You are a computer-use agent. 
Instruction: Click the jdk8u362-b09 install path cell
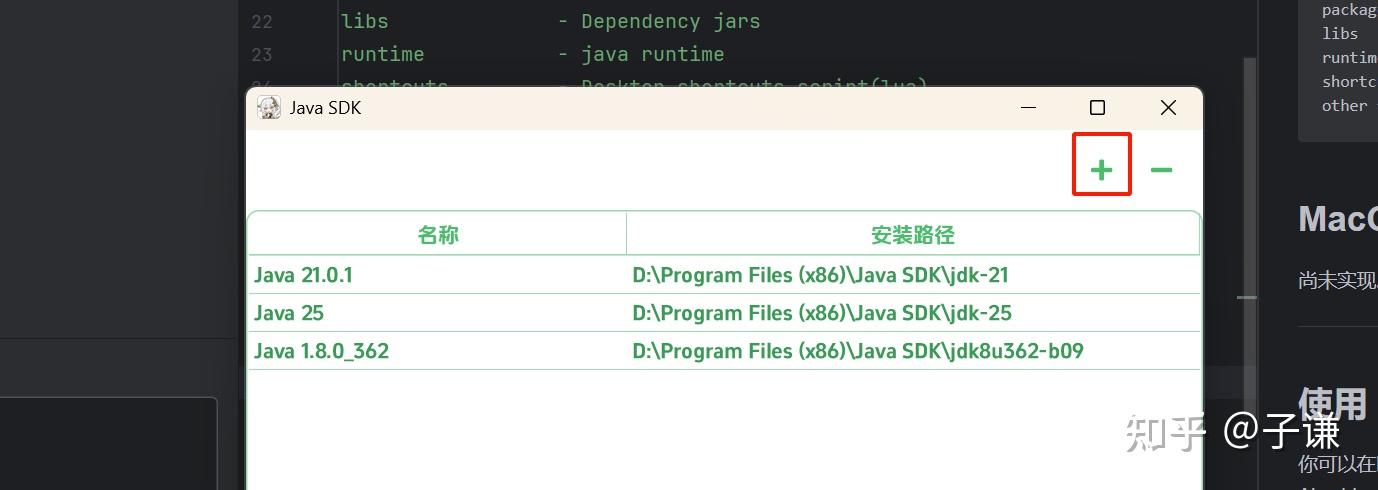913,351
